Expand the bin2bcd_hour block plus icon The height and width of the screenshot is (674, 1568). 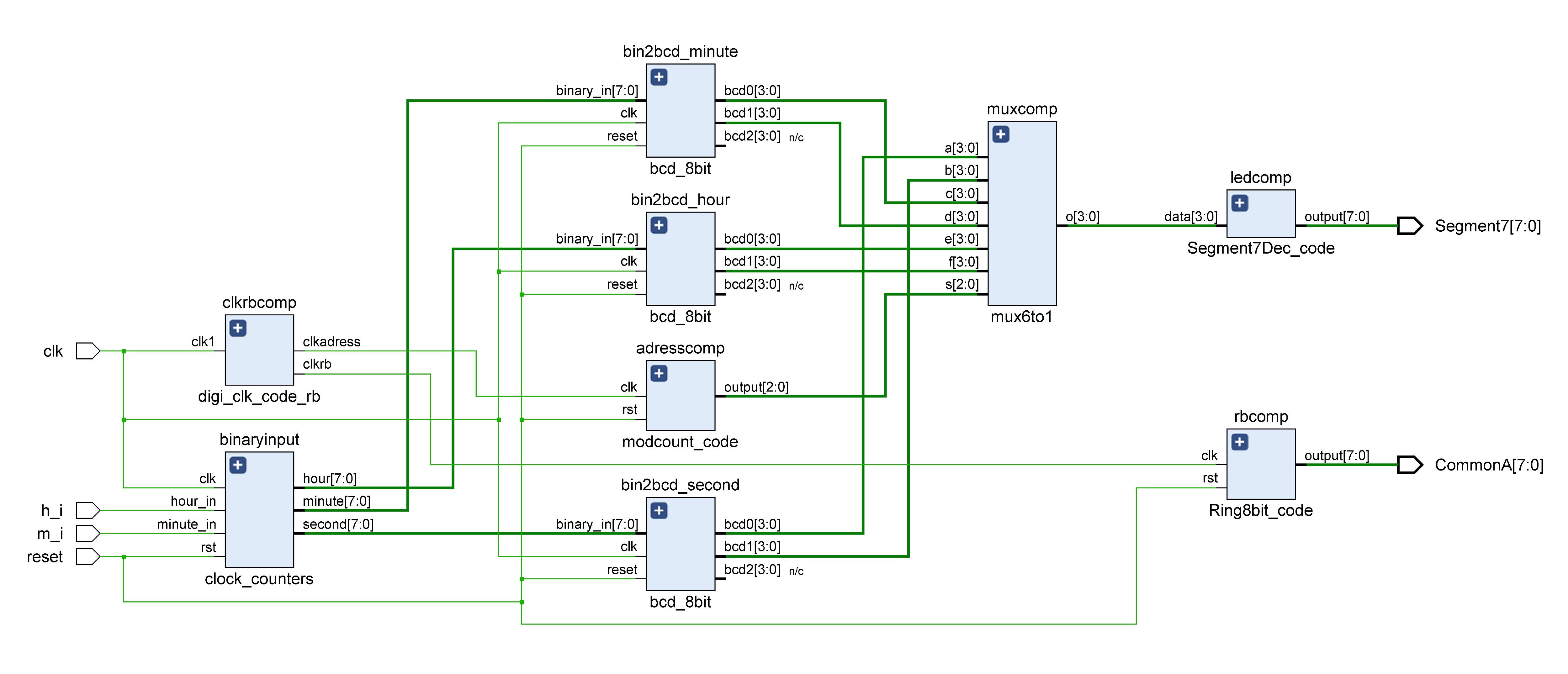(x=659, y=226)
